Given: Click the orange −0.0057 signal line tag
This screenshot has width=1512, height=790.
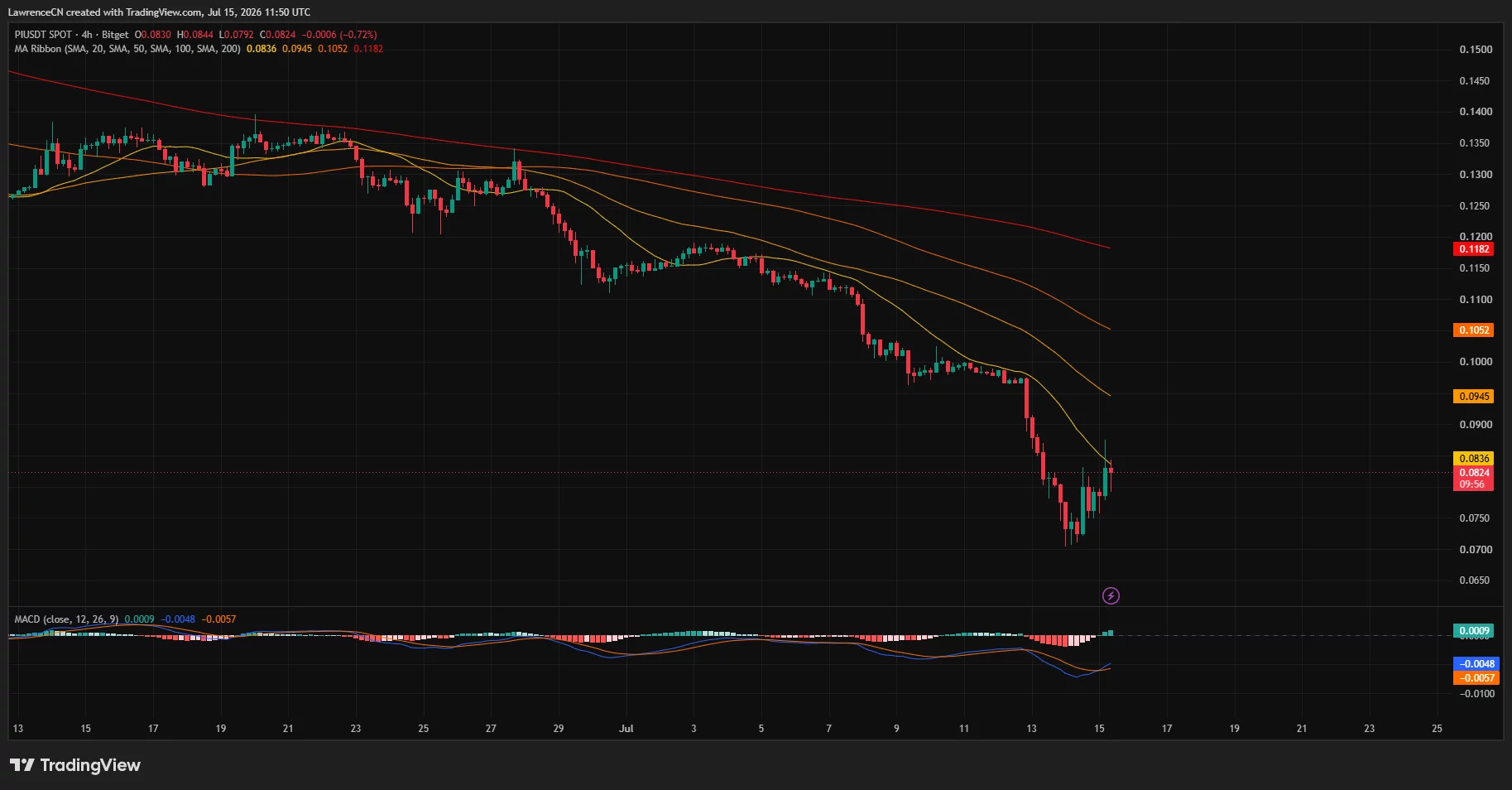Looking at the screenshot, I should [x=1476, y=678].
